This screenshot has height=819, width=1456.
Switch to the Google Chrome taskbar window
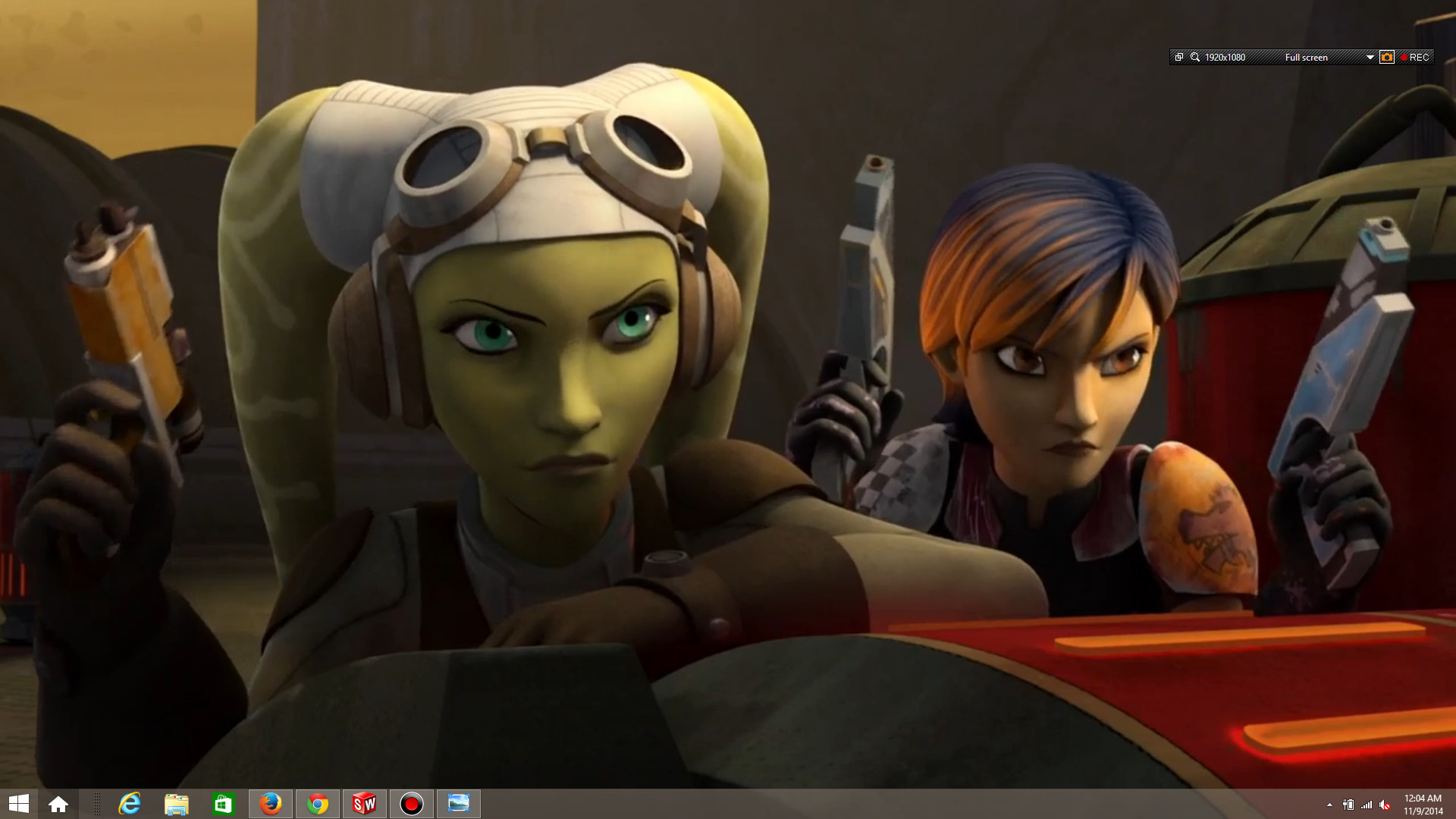tap(318, 804)
